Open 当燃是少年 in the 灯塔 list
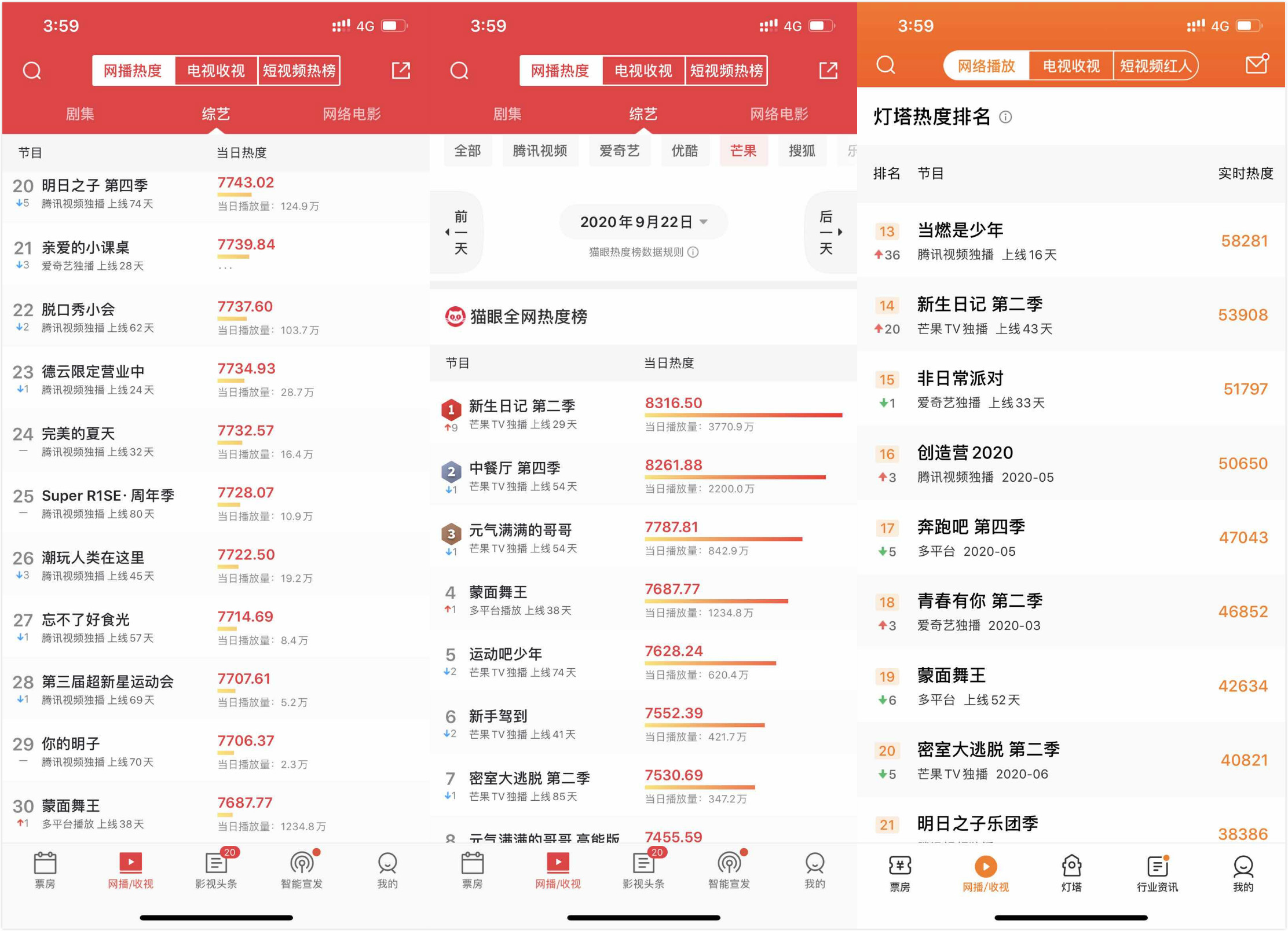The height and width of the screenshot is (931, 1288). [x=1071, y=240]
